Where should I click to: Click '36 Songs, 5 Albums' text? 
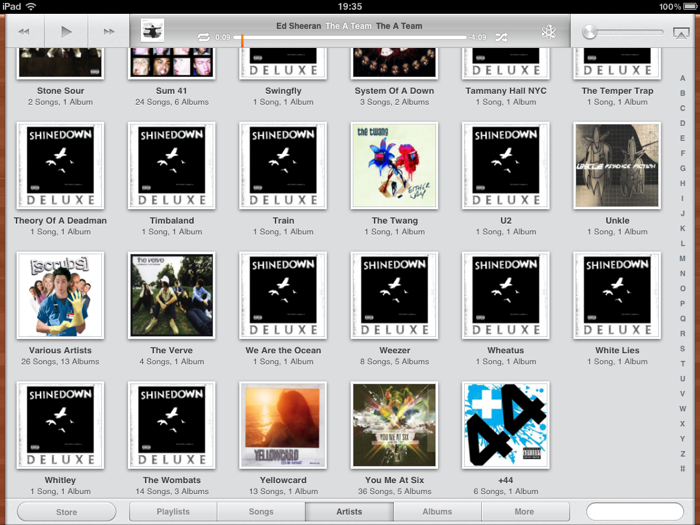[394, 492]
